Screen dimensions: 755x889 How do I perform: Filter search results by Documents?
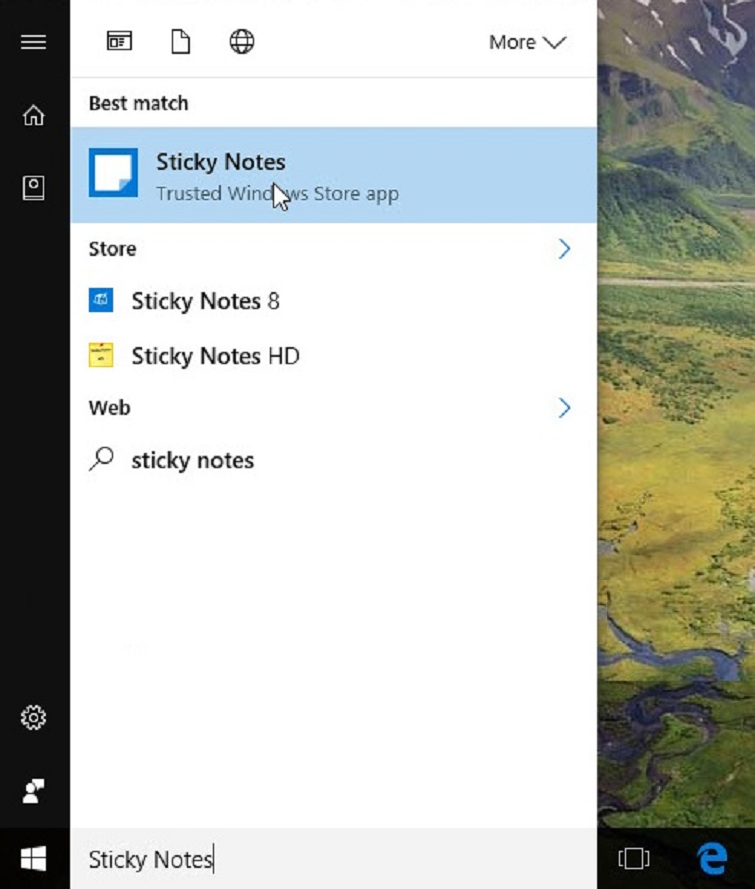click(x=180, y=42)
